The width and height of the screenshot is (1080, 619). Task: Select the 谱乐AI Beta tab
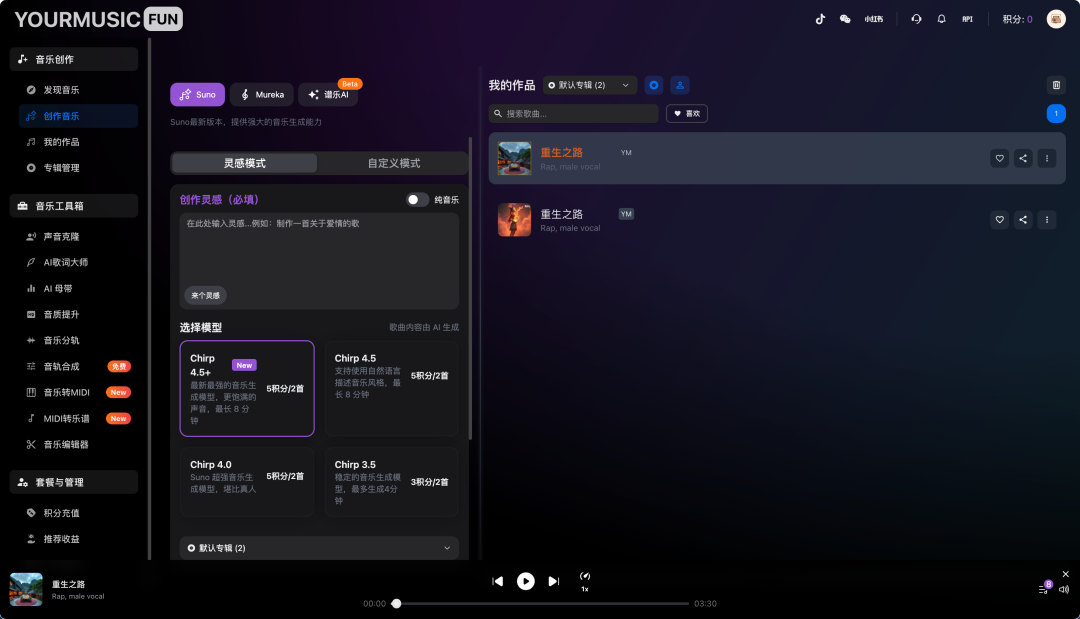329,94
